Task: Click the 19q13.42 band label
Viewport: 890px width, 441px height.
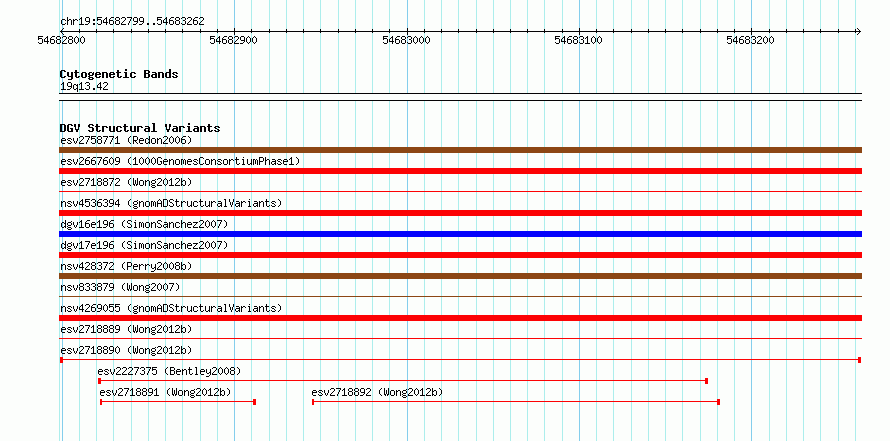Action: (84, 87)
